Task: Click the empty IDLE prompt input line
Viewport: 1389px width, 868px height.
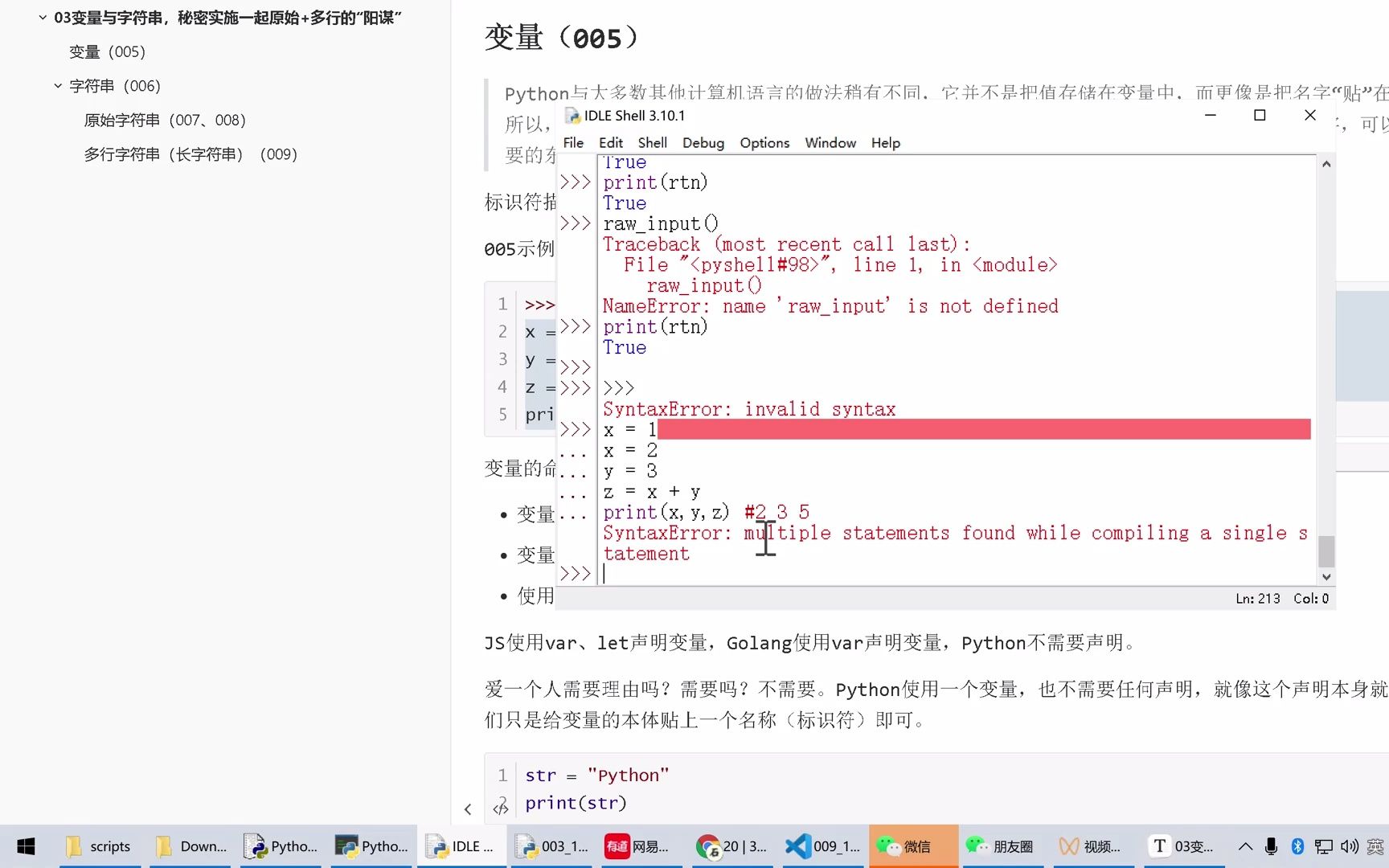Action: pyautogui.click(x=957, y=574)
